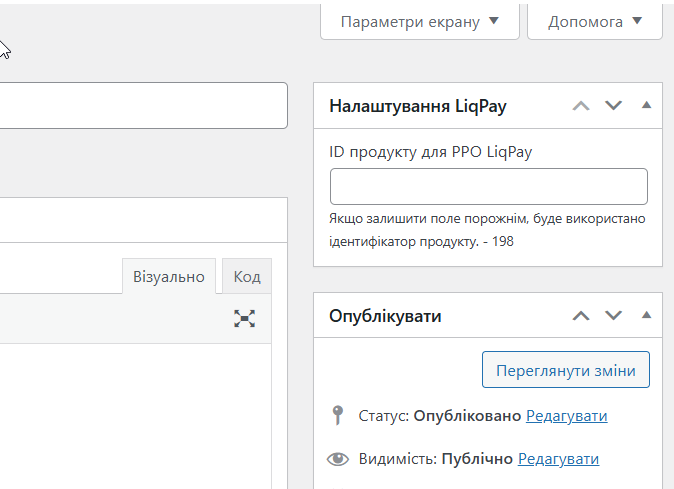Click the Опублікувати panel heading
674x489 pixels.
pyautogui.click(x=386, y=316)
